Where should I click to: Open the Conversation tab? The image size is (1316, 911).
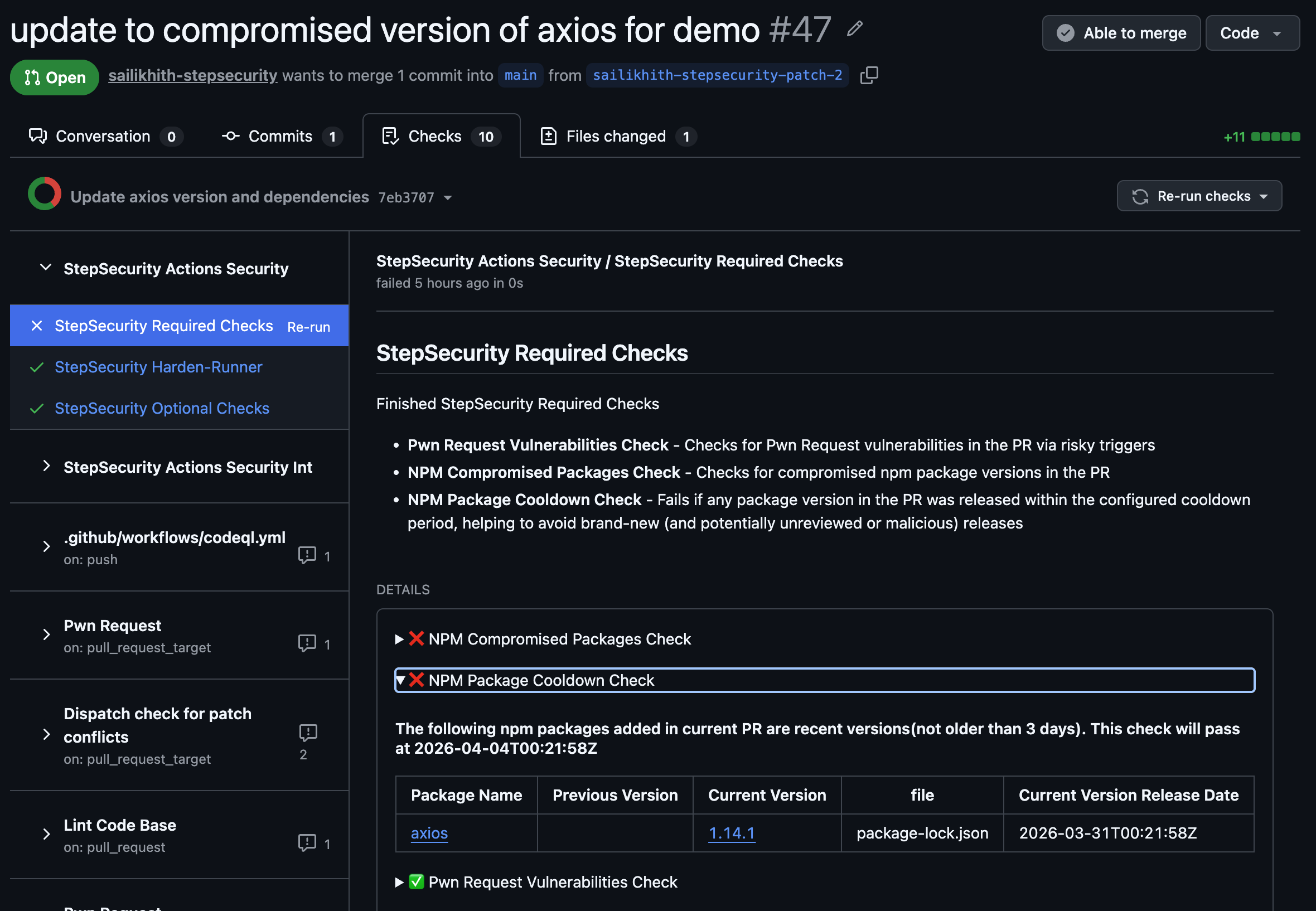(x=103, y=137)
